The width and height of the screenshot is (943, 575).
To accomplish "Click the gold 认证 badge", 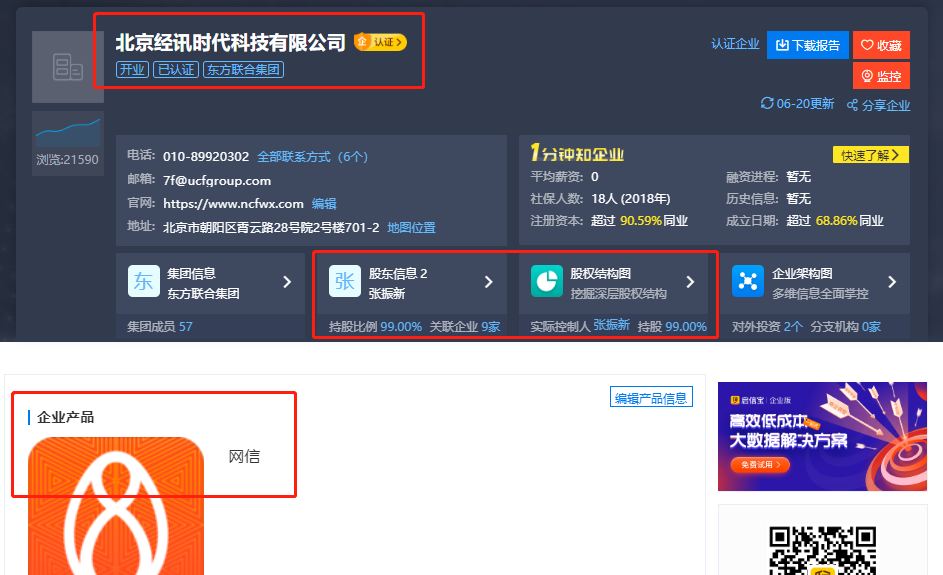I will (x=380, y=42).
